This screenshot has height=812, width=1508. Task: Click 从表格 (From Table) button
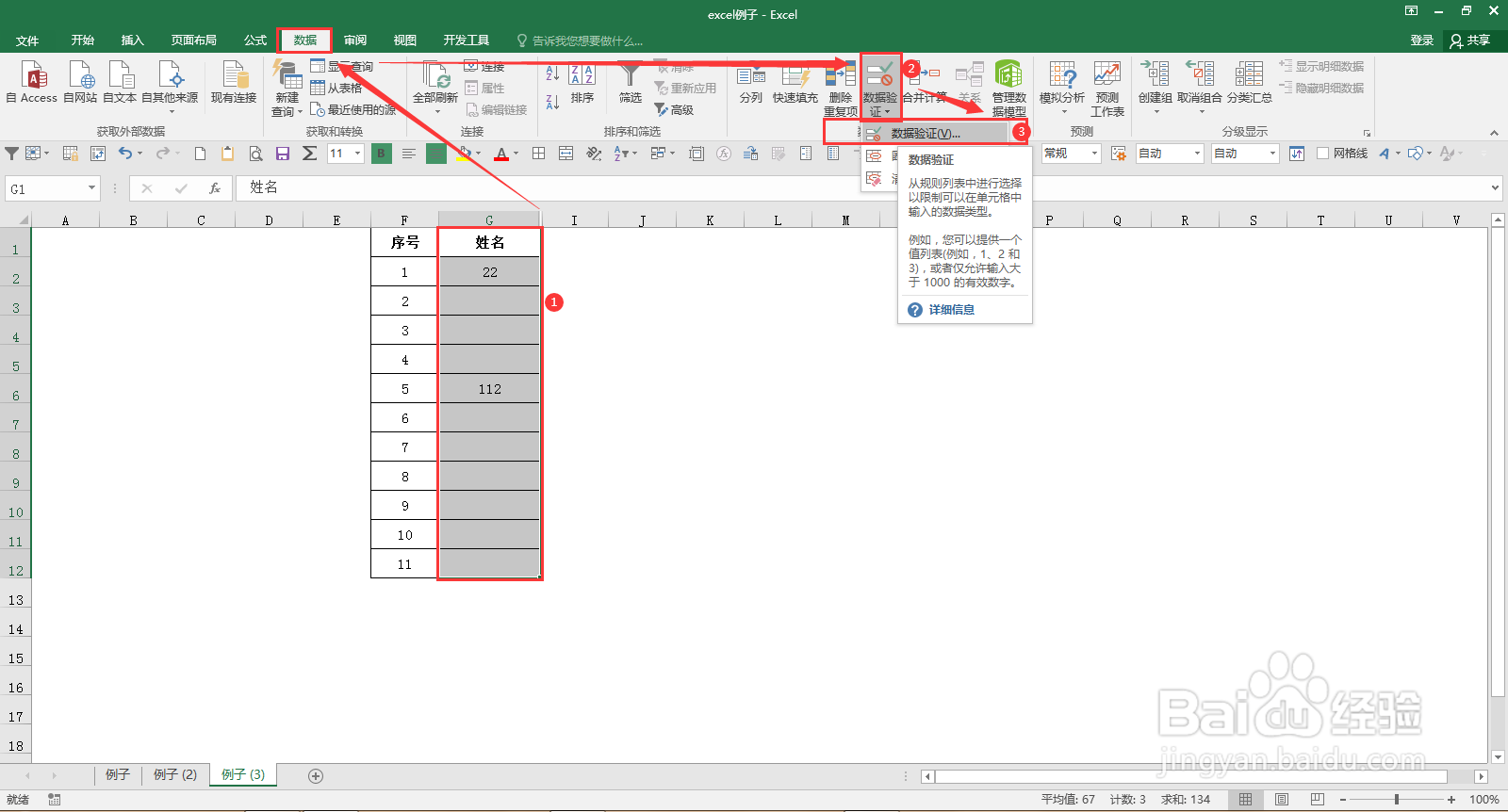[x=336, y=89]
